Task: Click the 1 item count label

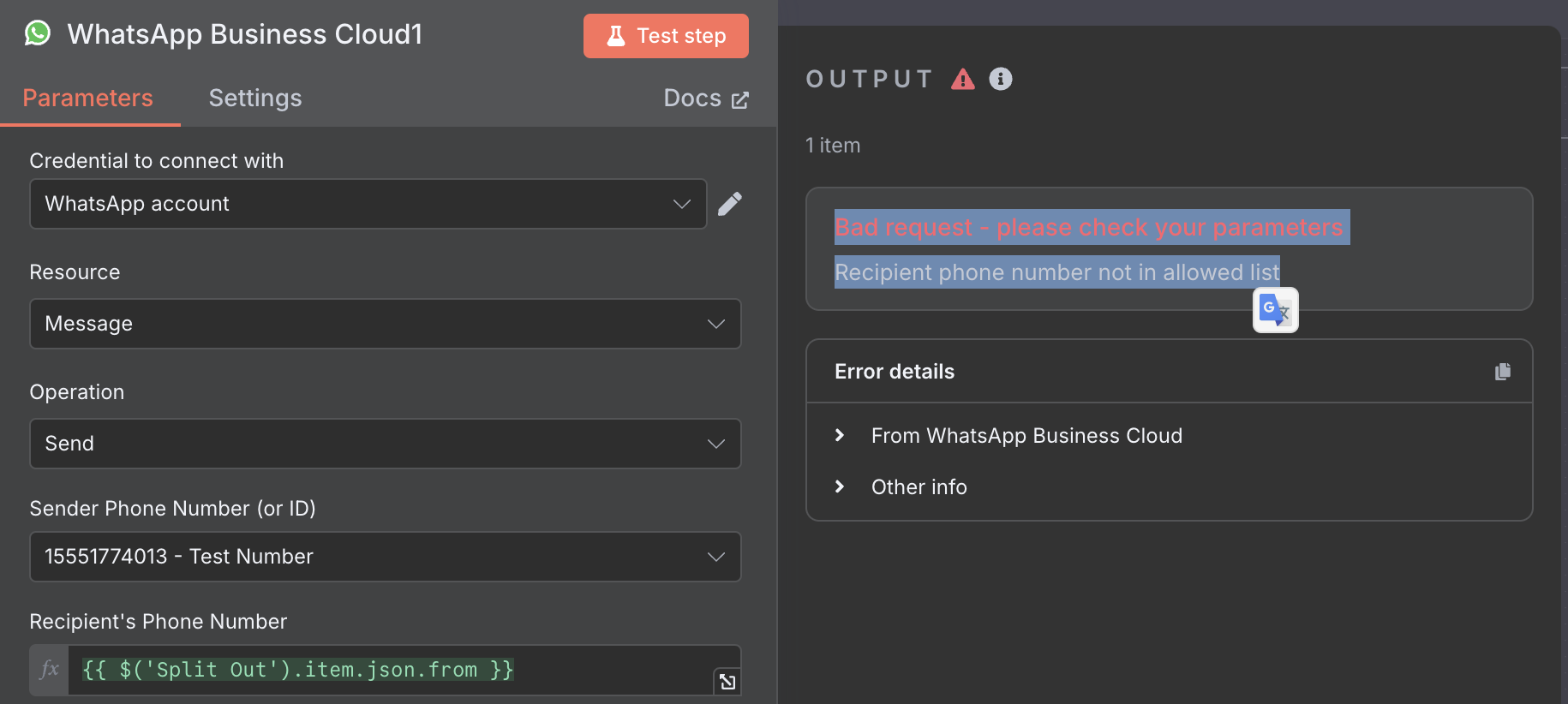Action: [x=833, y=146]
